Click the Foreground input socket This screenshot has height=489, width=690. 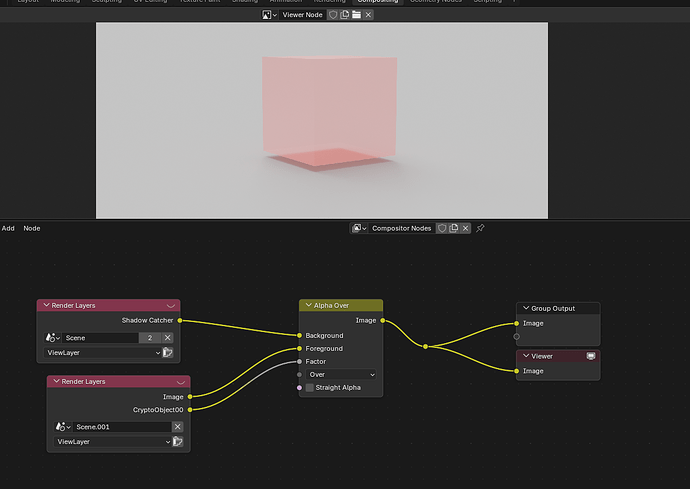(300, 349)
